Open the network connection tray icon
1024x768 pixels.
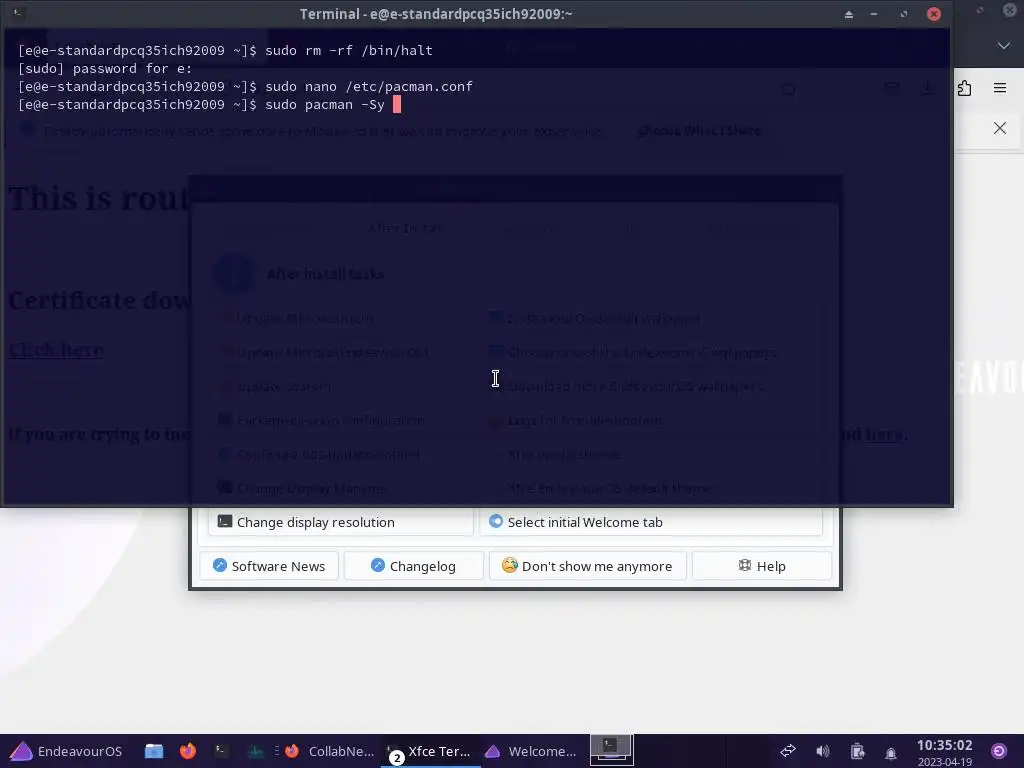(x=788, y=751)
